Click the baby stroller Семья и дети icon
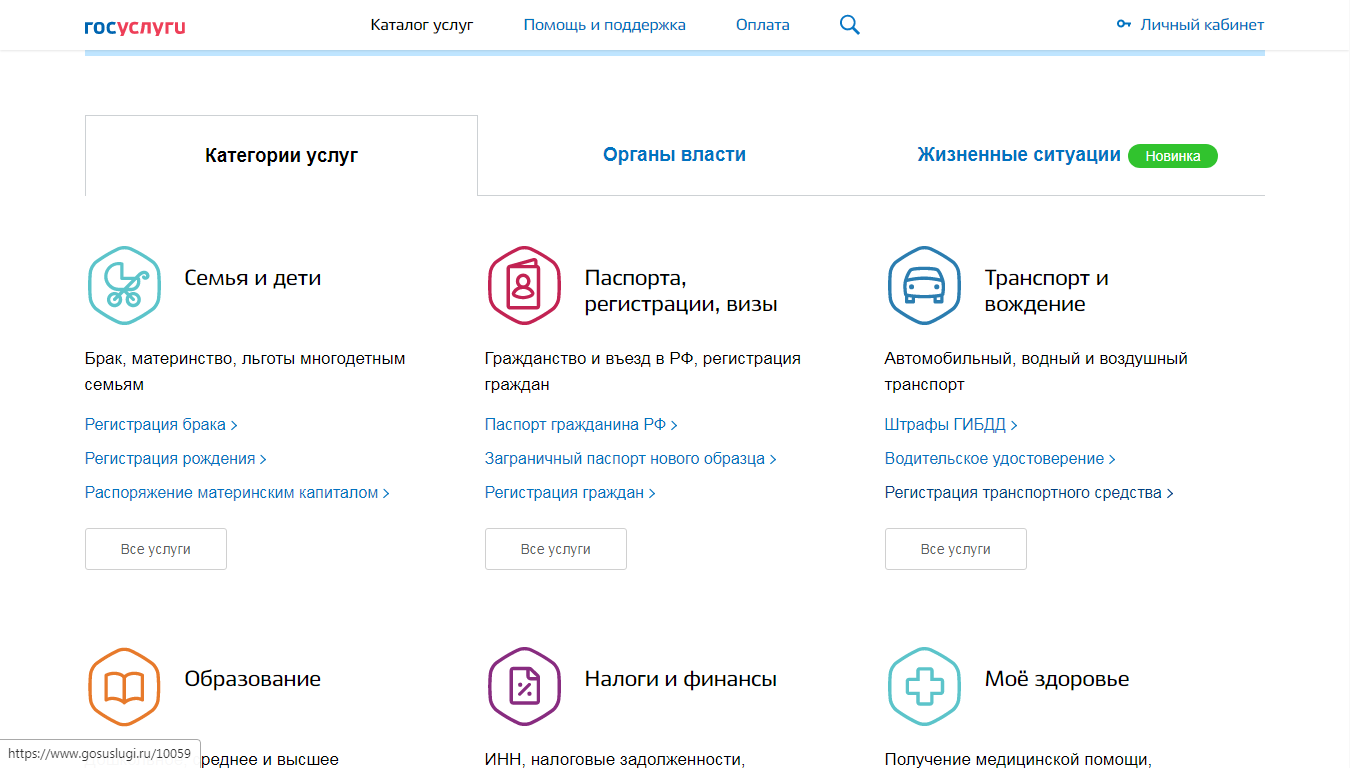The image size is (1350, 768). (124, 285)
